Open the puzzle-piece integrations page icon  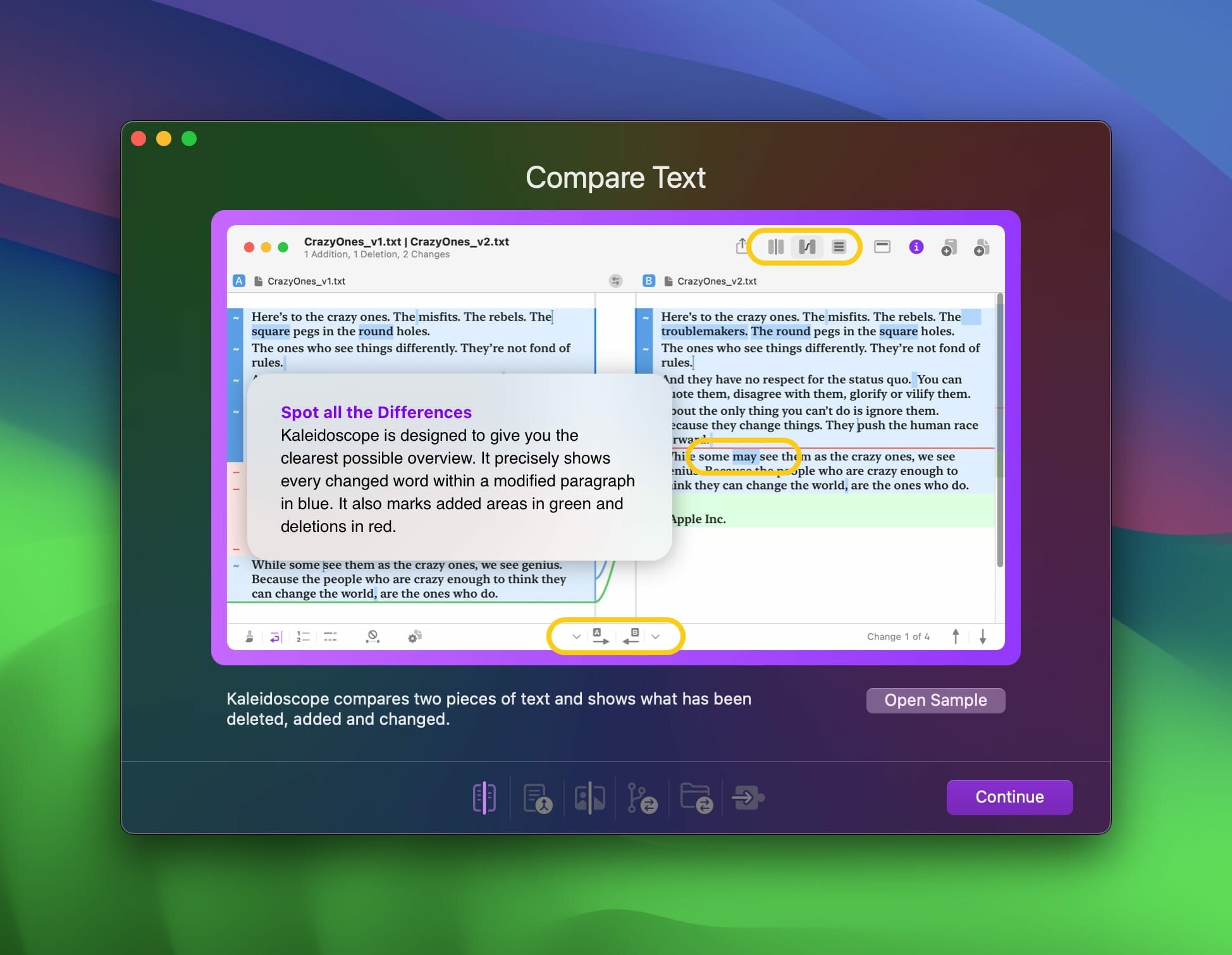click(748, 798)
